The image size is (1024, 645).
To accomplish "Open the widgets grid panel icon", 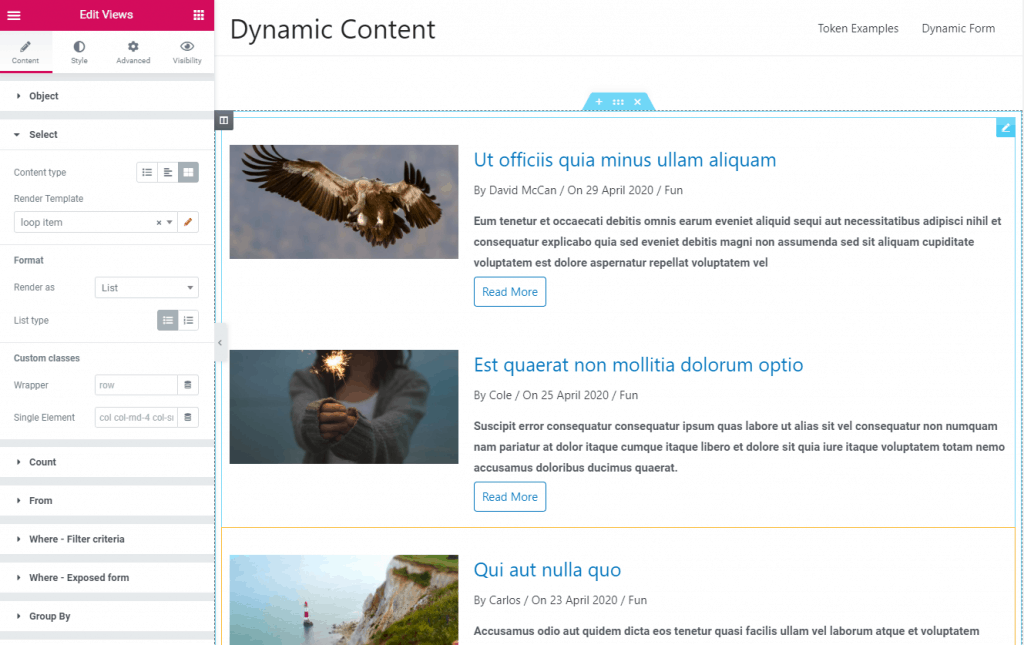I will pos(199,15).
